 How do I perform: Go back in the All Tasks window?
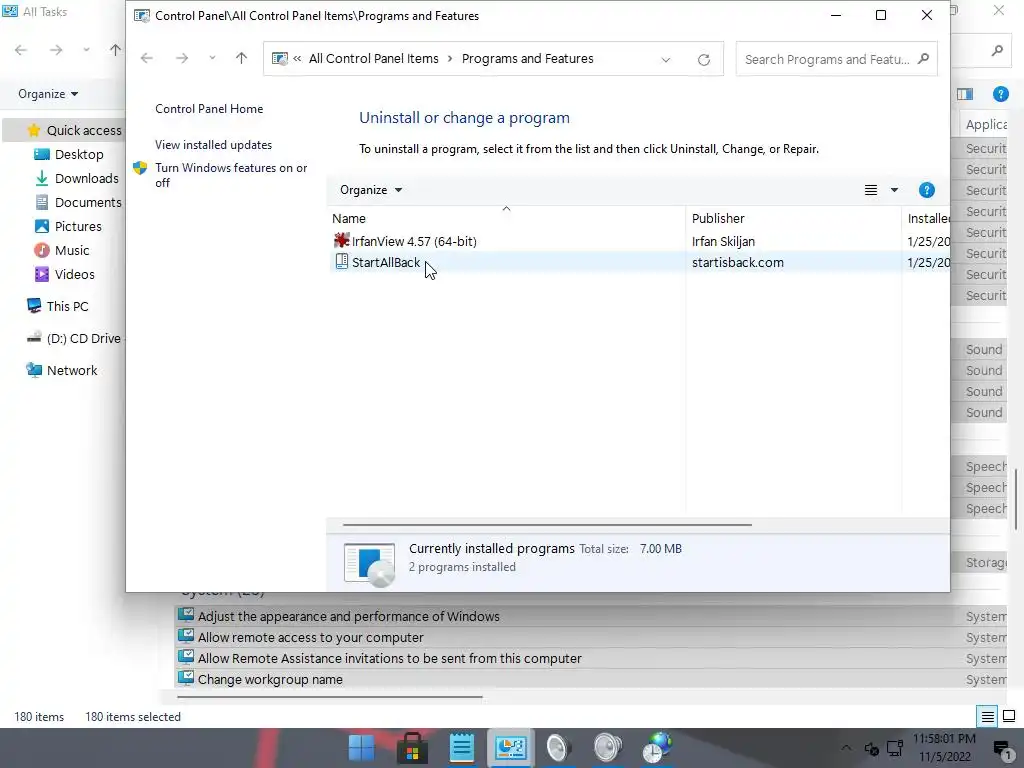coord(21,50)
